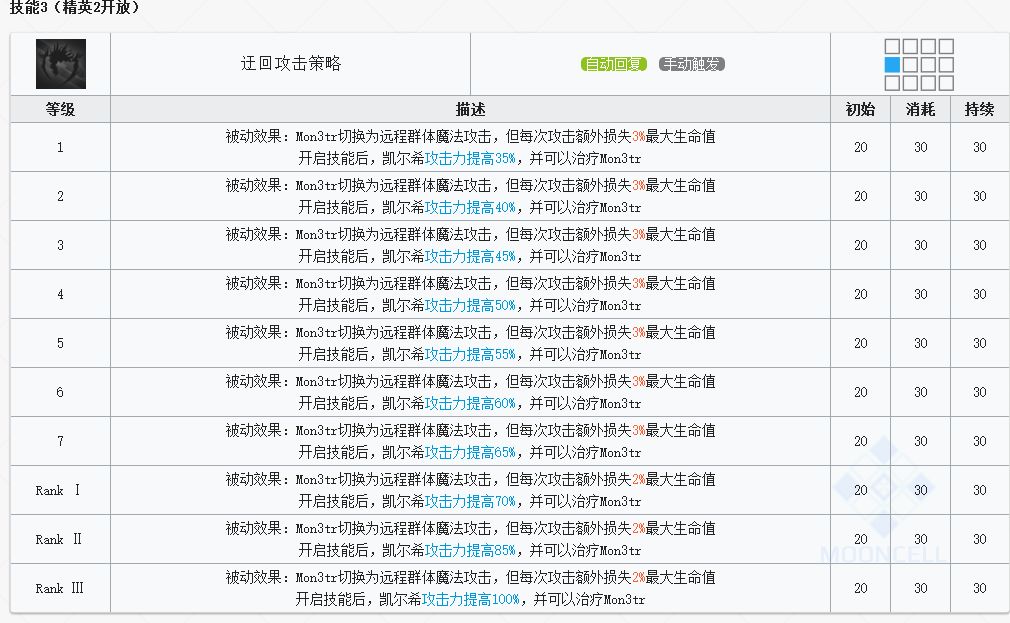Click the red 2% value in Rank I row
Image resolution: width=1010 pixels, height=623 pixels.
(x=638, y=479)
